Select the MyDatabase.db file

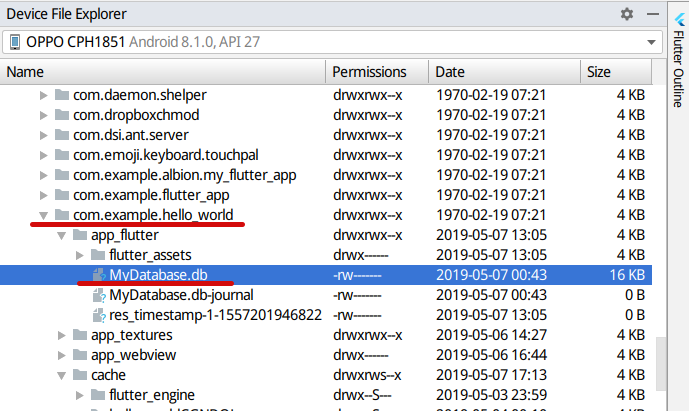pyautogui.click(x=158, y=275)
